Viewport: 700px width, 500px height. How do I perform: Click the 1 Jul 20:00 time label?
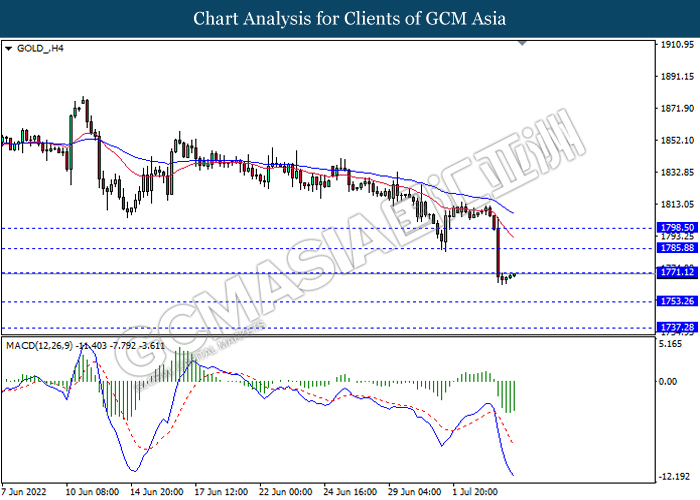[475, 492]
